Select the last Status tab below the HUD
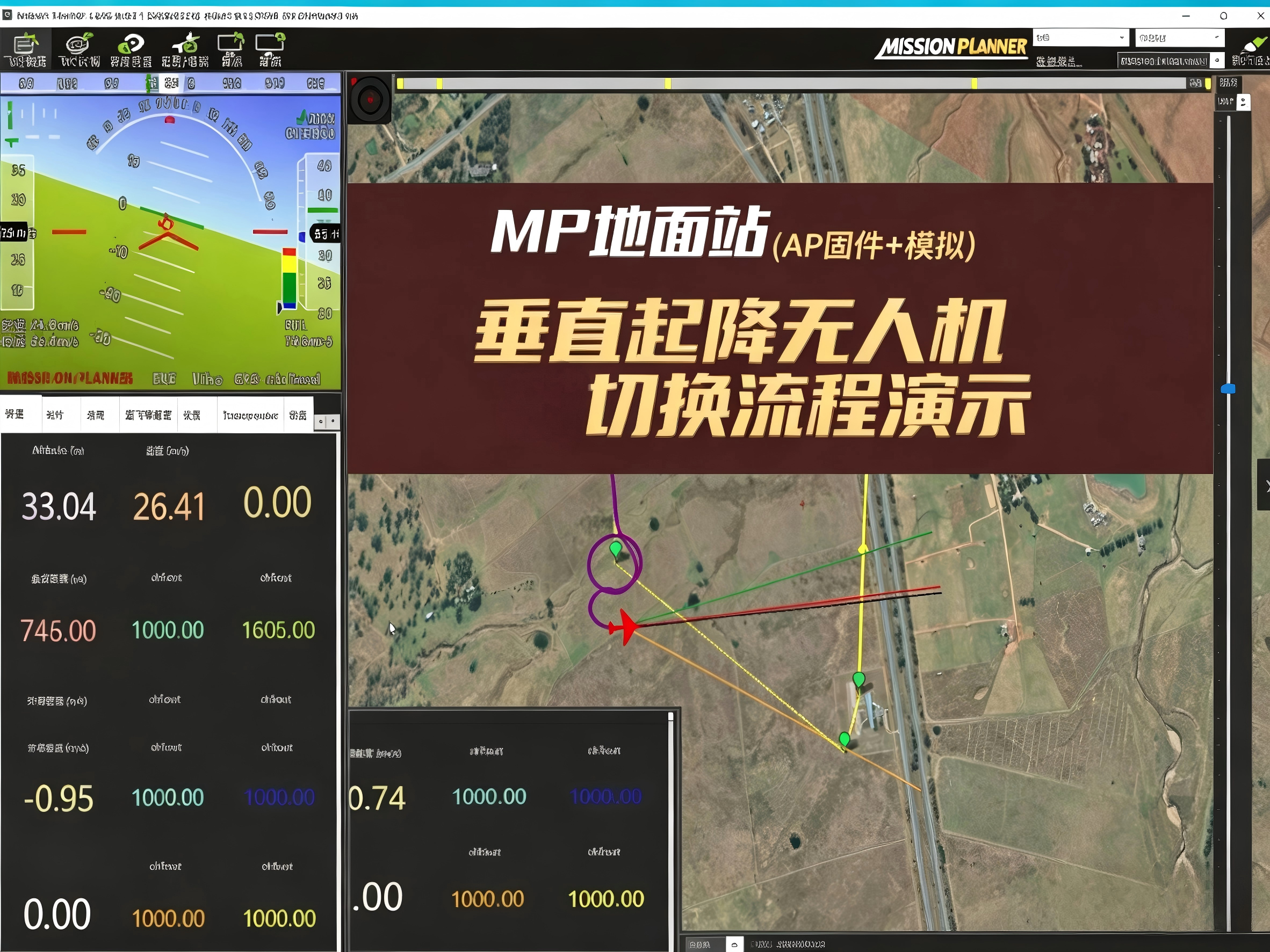1270x952 pixels. 298,415
